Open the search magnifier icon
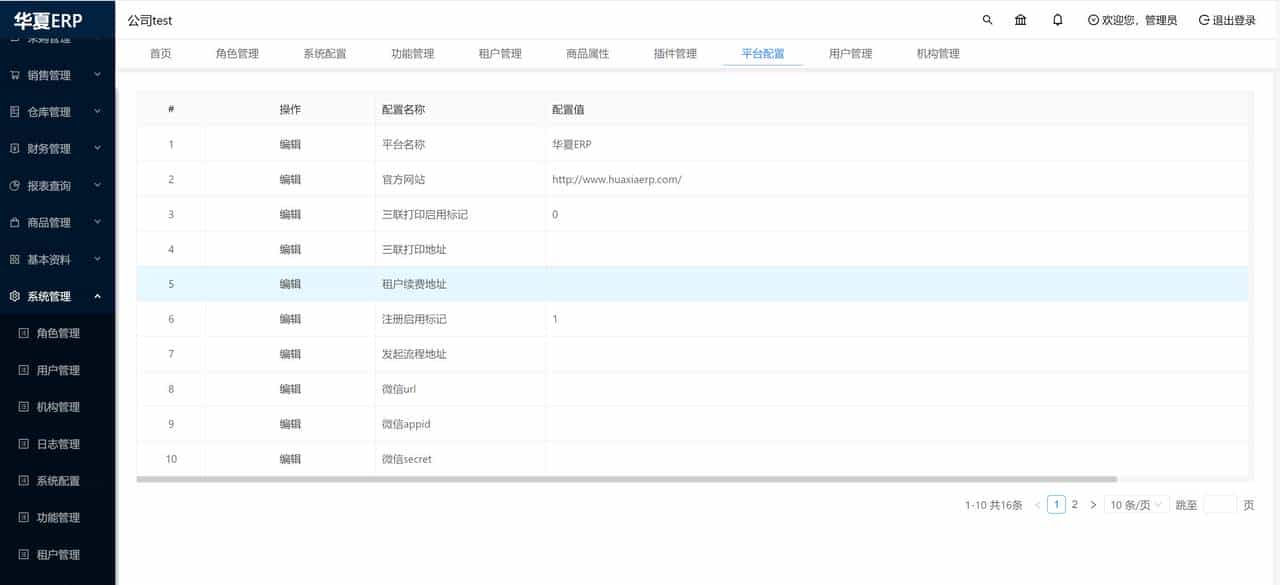The width and height of the screenshot is (1280, 585). tap(986, 19)
